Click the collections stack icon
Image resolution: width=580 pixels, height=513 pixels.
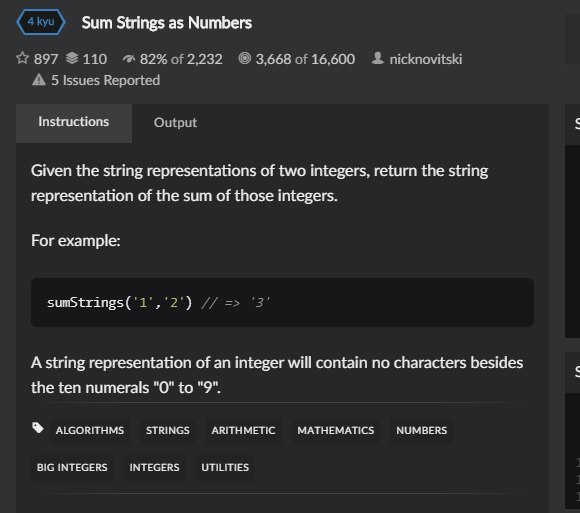pos(72,58)
